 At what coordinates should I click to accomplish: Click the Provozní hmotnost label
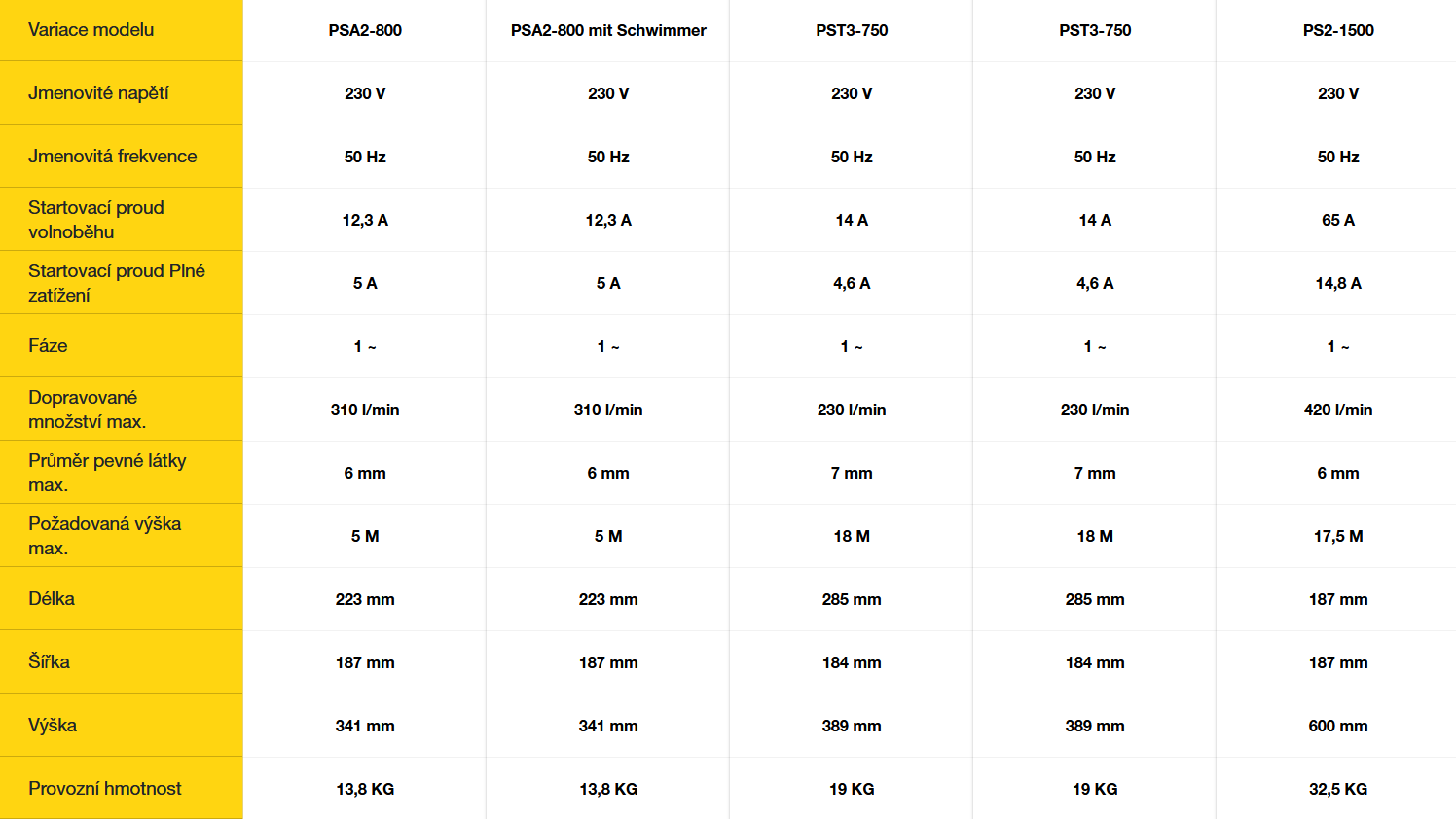(104, 789)
